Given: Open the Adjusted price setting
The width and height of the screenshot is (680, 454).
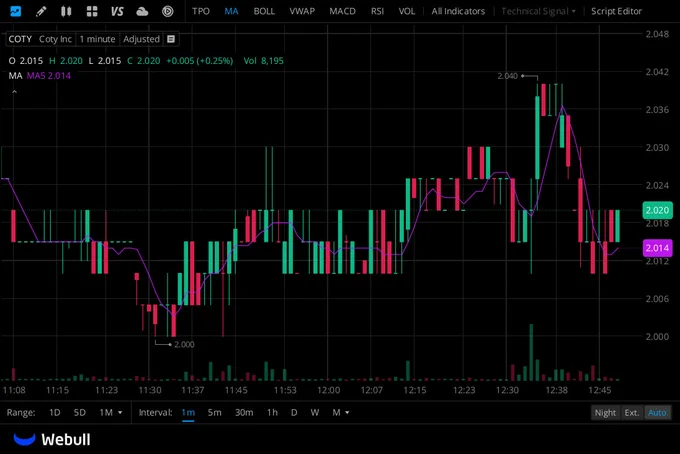Looking at the screenshot, I should pyautogui.click(x=141, y=39).
